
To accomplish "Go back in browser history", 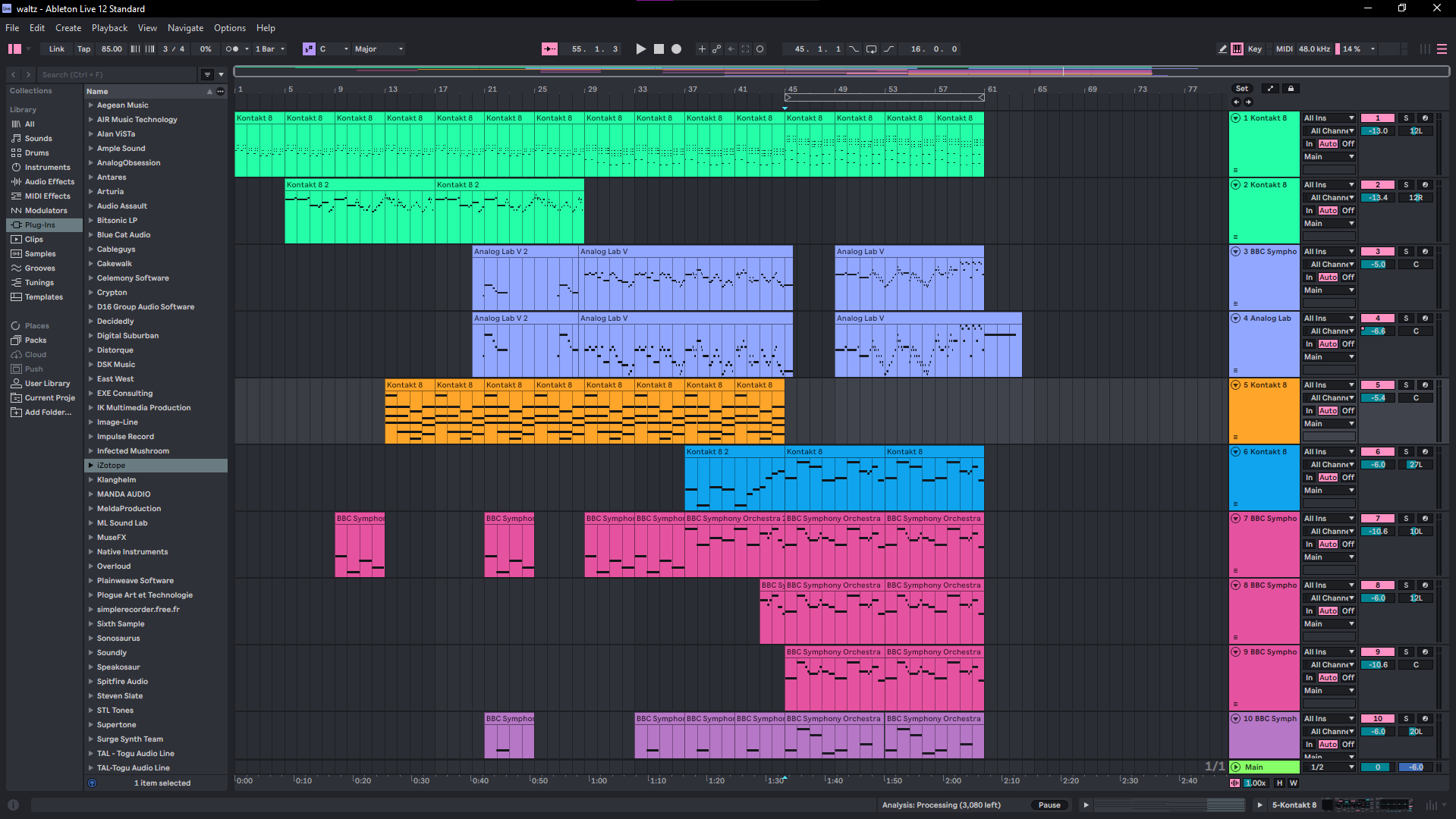I will click(x=13, y=74).
